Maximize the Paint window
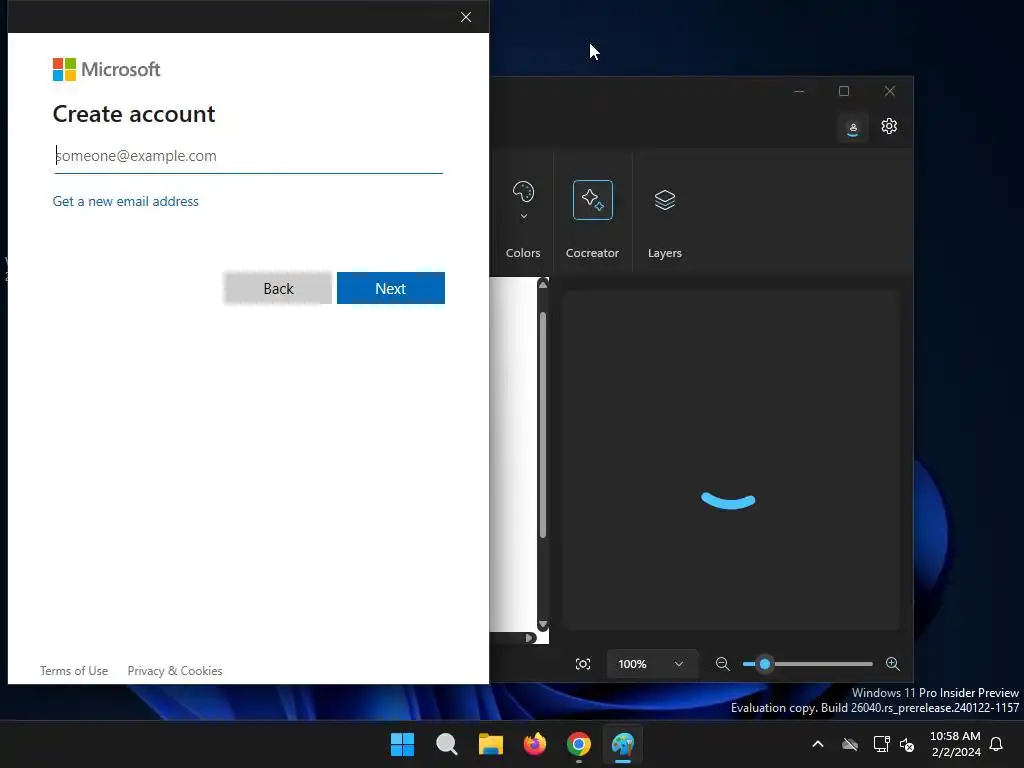The width and height of the screenshot is (1024, 768). coord(844,91)
